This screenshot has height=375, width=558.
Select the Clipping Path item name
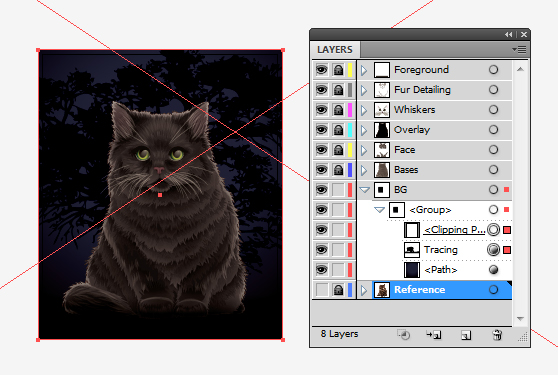point(454,230)
